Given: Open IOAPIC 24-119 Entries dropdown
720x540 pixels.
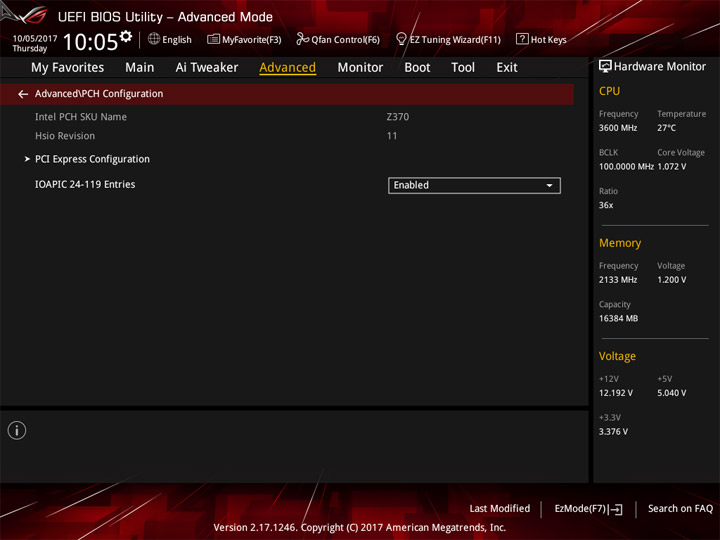Looking at the screenshot, I should click(x=474, y=186).
